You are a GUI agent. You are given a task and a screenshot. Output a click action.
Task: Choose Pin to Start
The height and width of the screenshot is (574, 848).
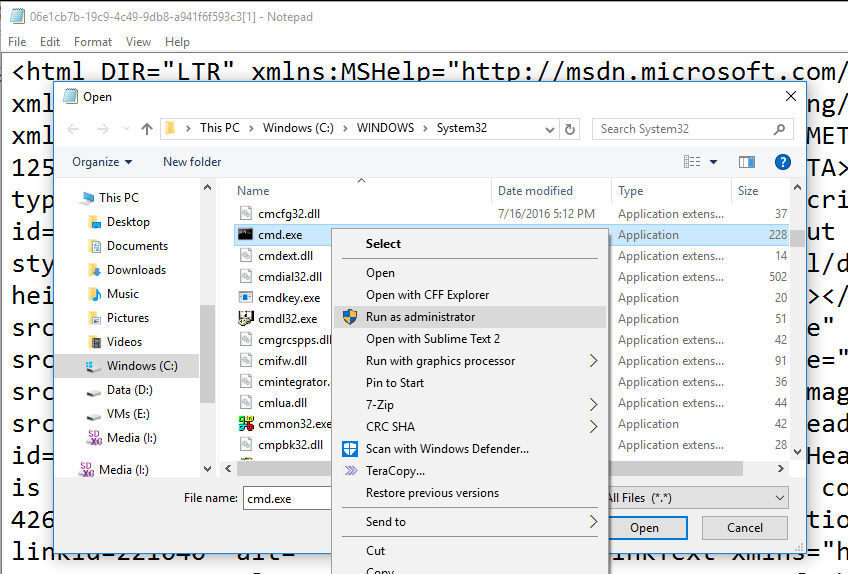469,383
